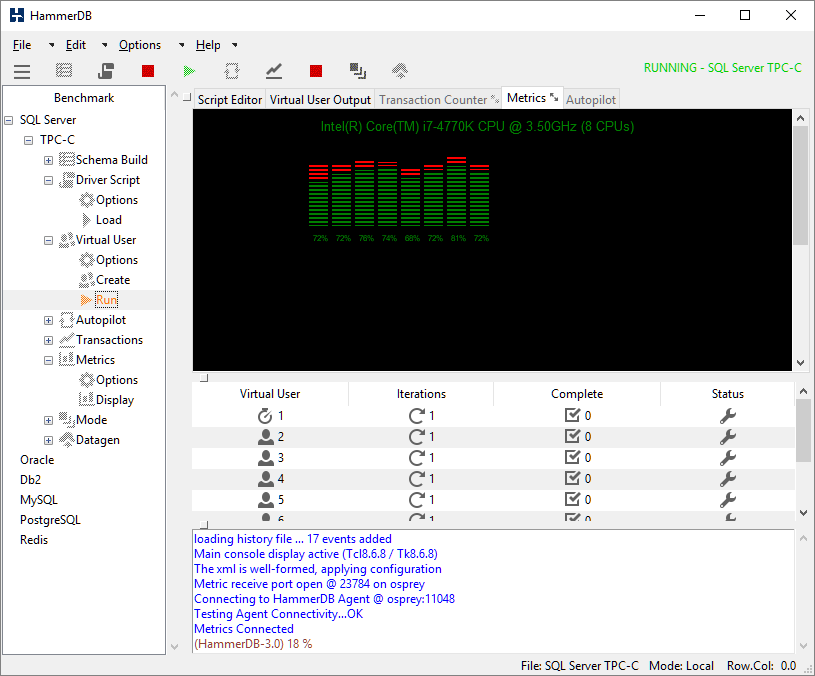The width and height of the screenshot is (815, 676).
Task: Click Iterations column header
Action: coord(421,394)
